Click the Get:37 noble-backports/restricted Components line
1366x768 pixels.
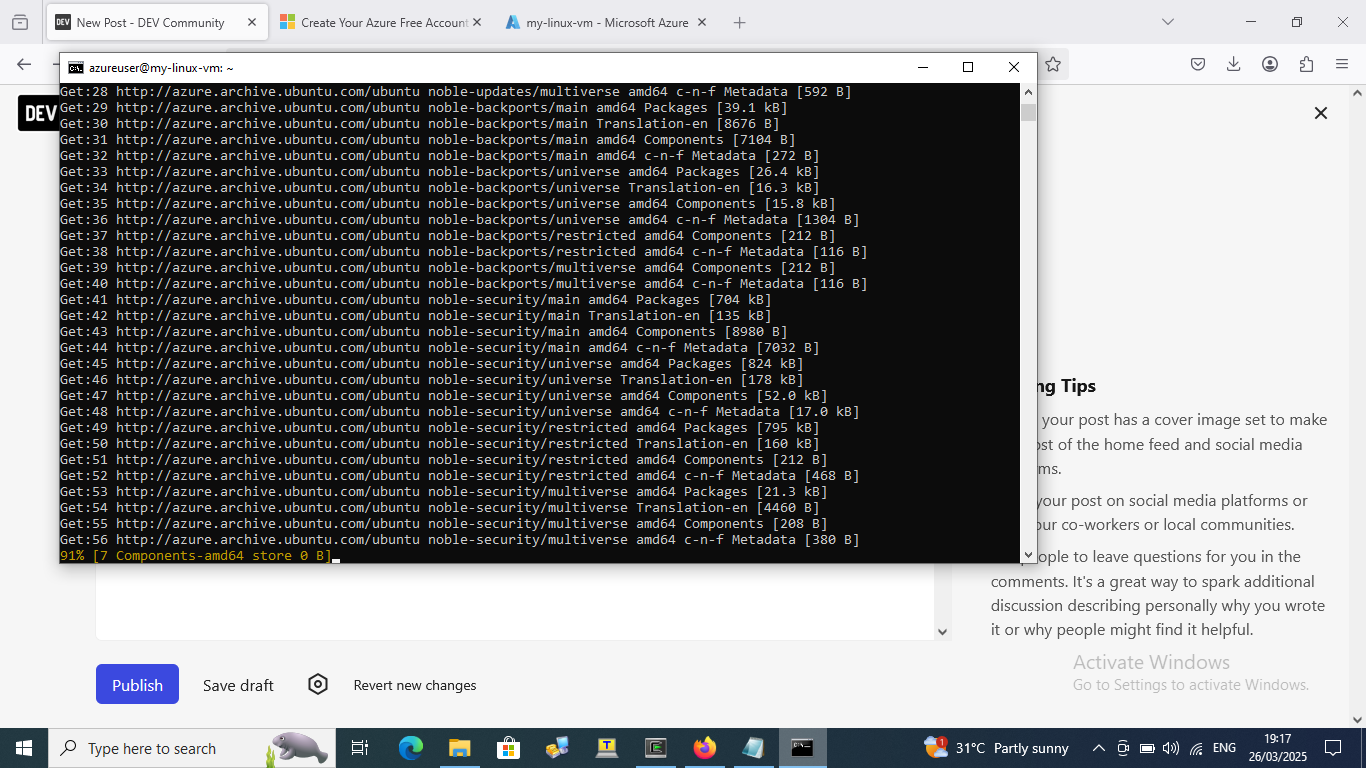point(447,235)
